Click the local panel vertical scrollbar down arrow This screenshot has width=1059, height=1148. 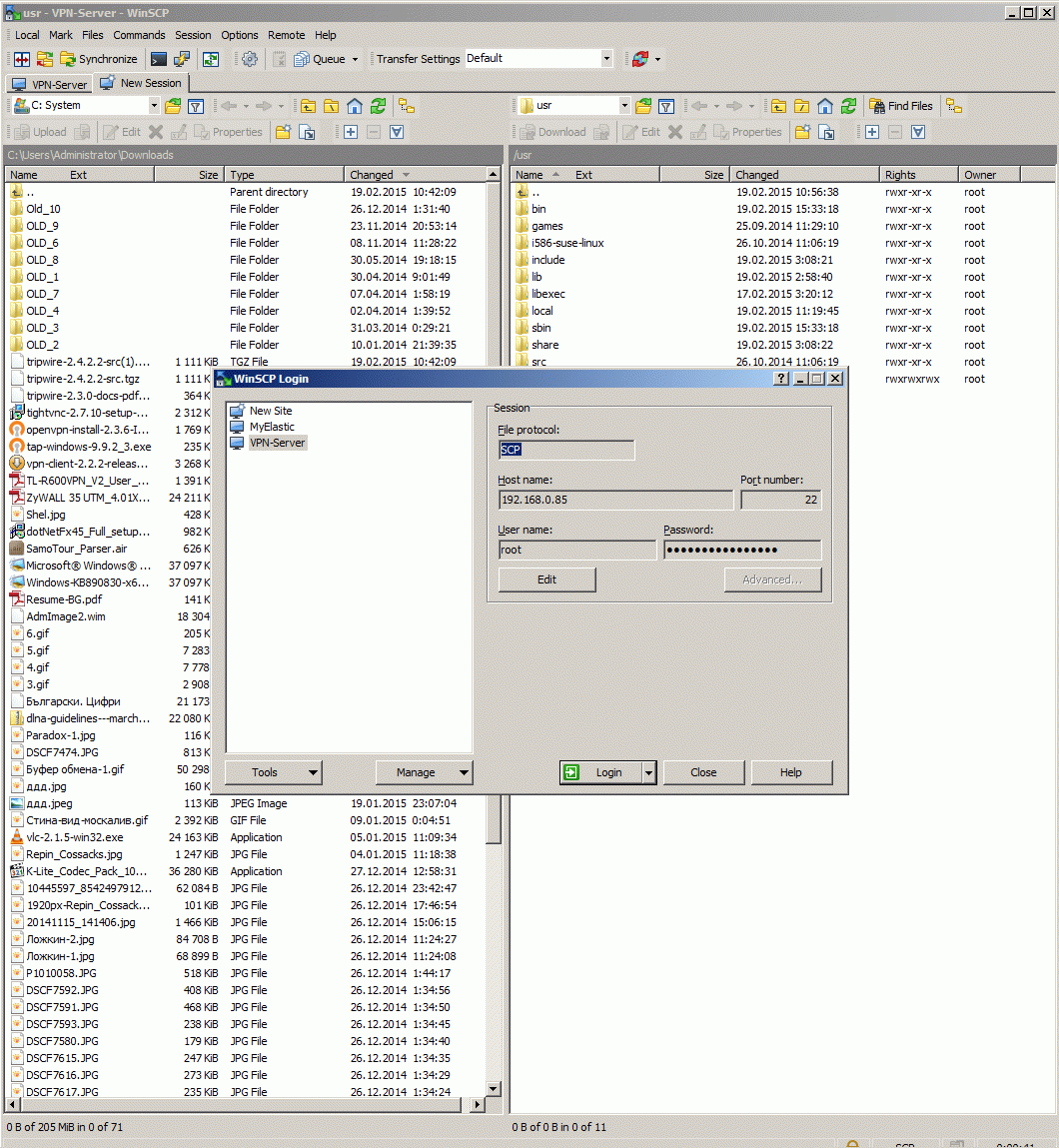(x=494, y=1089)
